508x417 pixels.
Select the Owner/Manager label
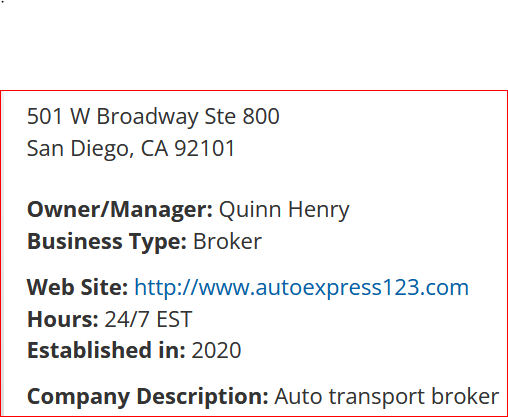[x=120, y=210]
